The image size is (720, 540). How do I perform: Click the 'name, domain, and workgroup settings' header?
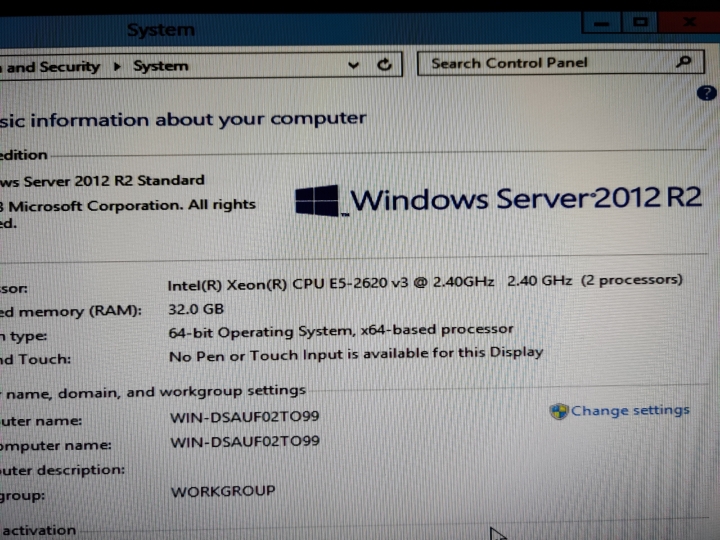(x=156, y=392)
